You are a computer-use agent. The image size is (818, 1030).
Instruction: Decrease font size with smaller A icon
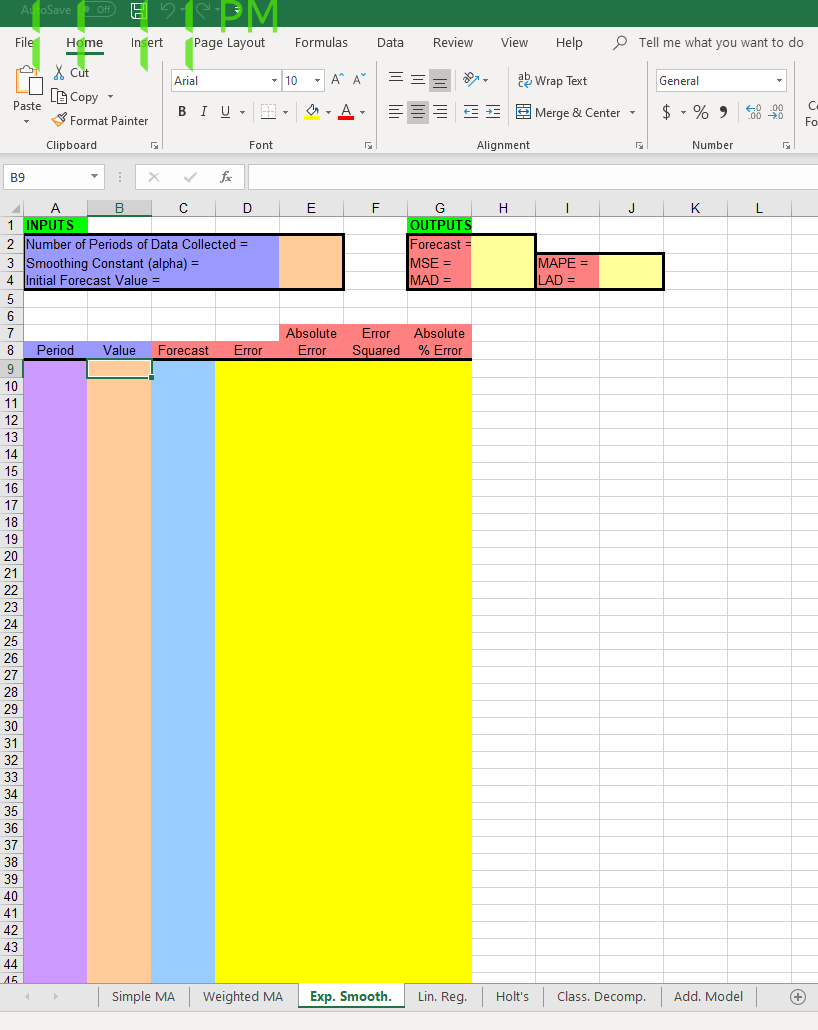[x=359, y=80]
